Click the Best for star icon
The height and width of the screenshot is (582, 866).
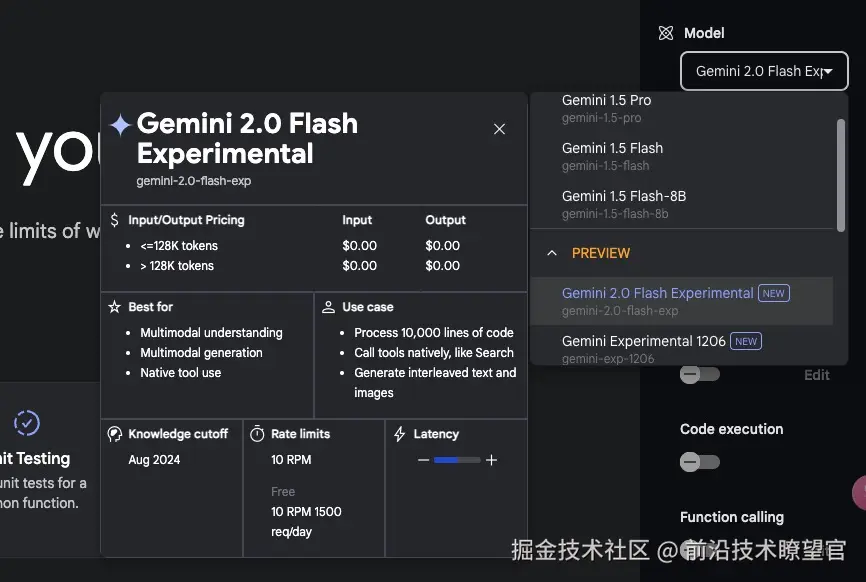[115, 307]
